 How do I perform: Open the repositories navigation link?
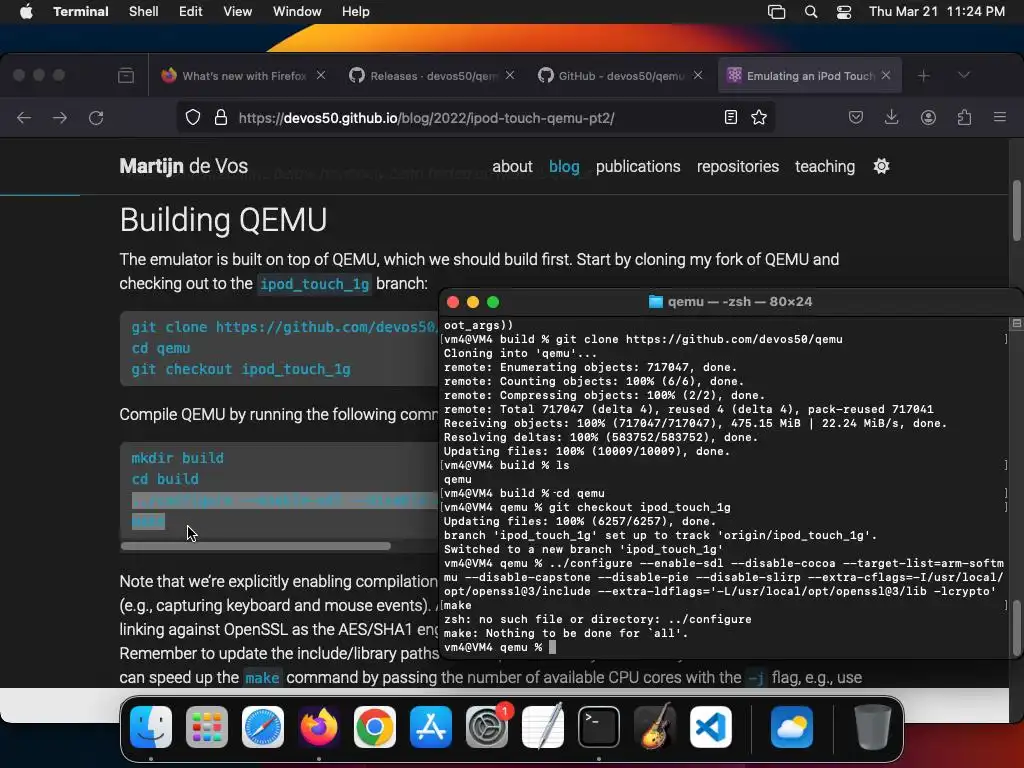pos(738,167)
